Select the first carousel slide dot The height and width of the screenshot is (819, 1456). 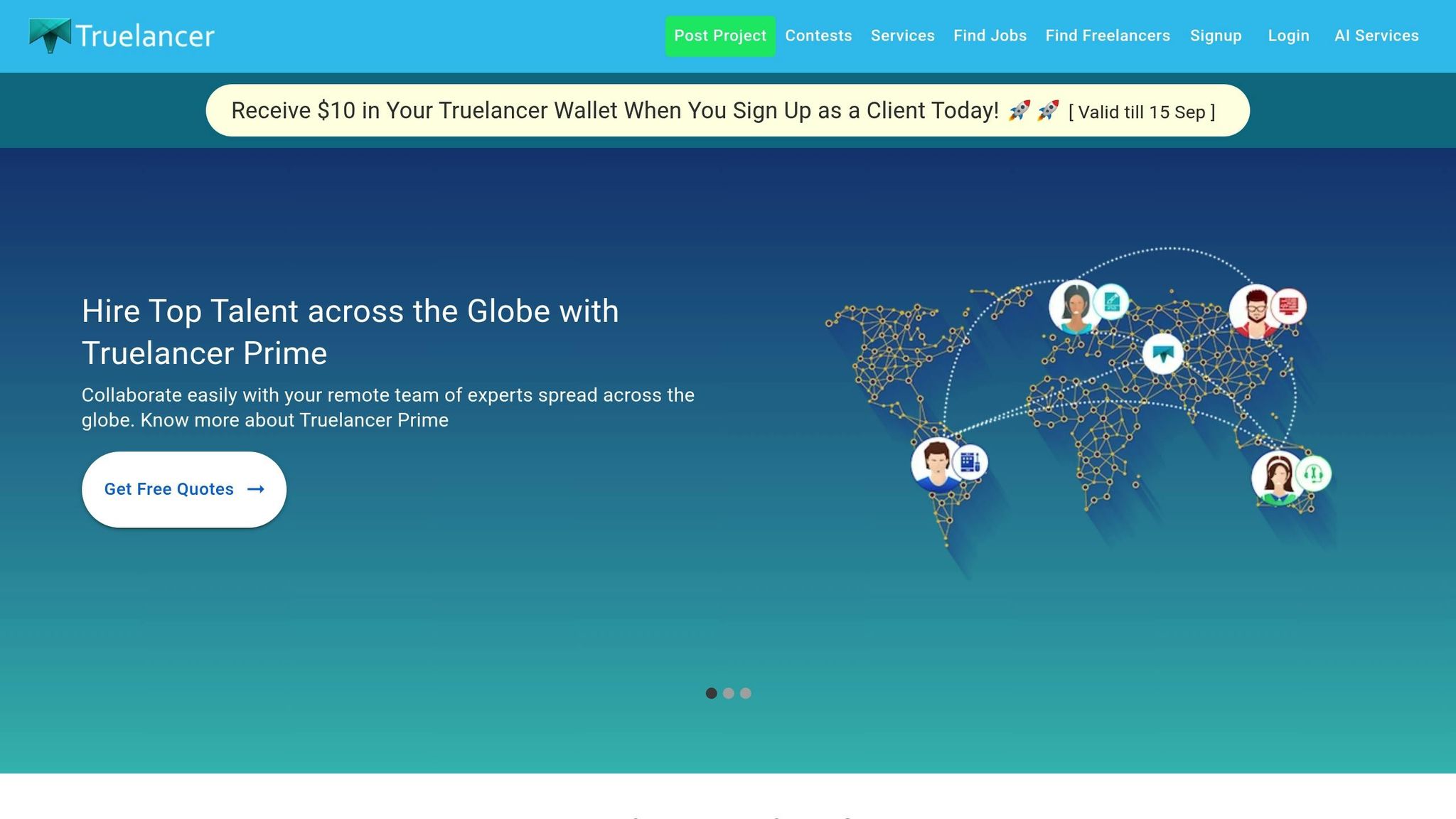tap(711, 693)
